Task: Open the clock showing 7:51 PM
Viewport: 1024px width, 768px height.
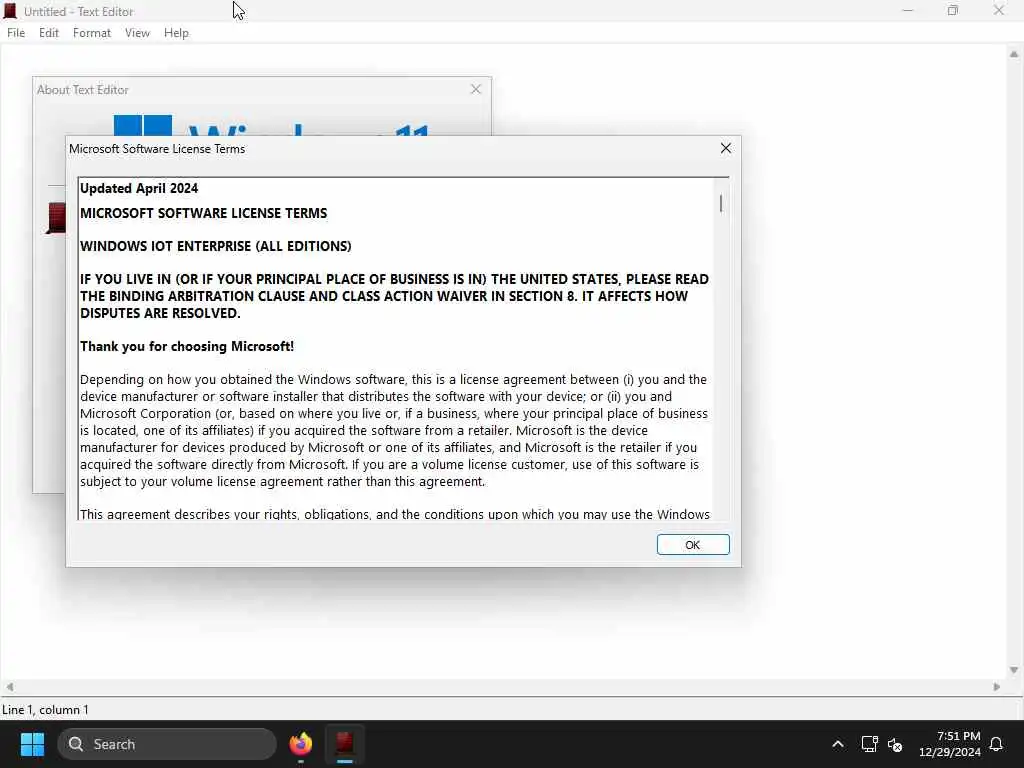Action: click(x=950, y=744)
